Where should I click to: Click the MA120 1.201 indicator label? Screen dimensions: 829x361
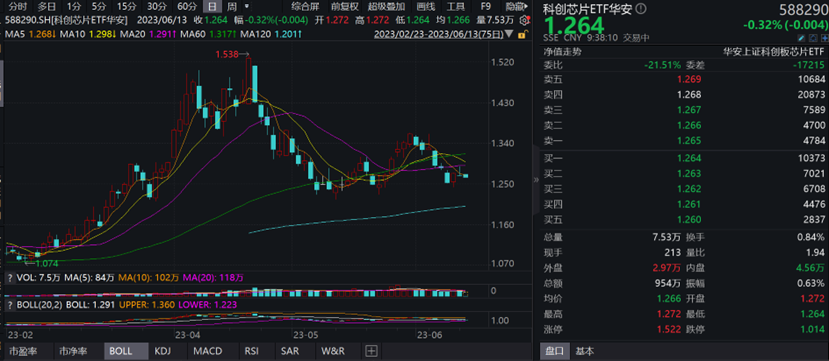(x=270, y=35)
